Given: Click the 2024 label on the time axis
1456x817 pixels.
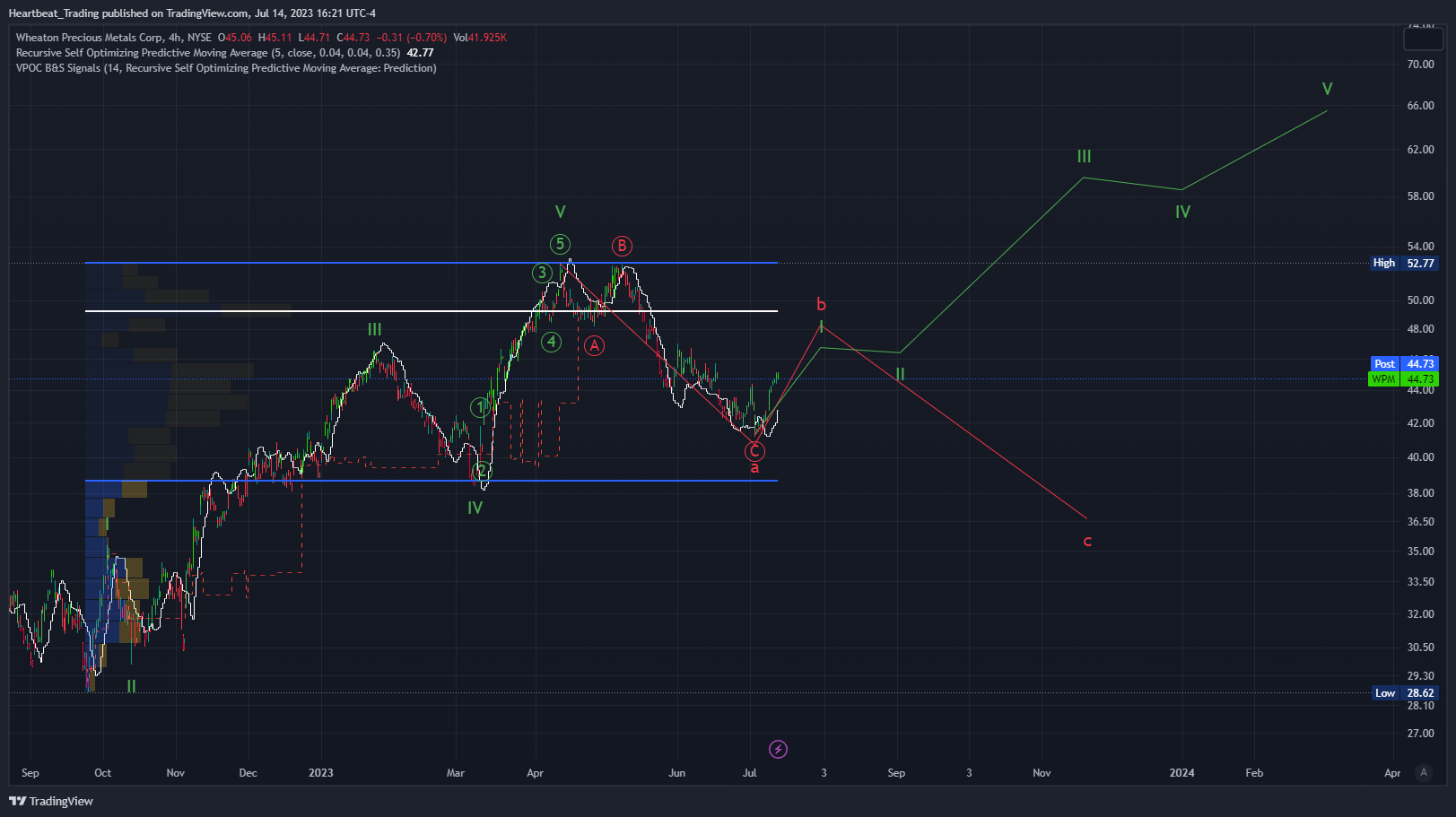Looking at the screenshot, I should [1181, 772].
